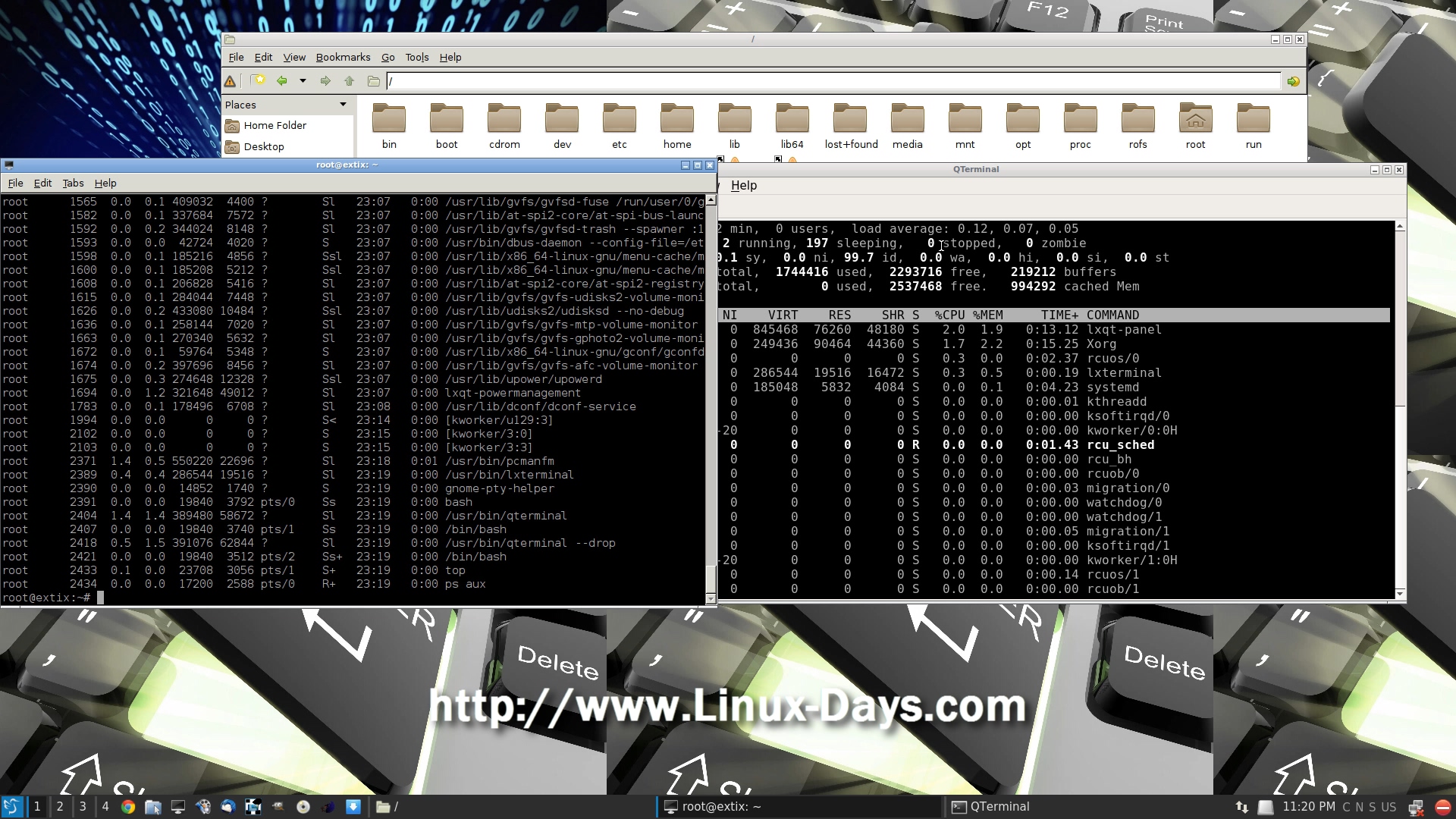1456x819 pixels.
Task: Open the LXQt main menu button
Action: pos(12,807)
